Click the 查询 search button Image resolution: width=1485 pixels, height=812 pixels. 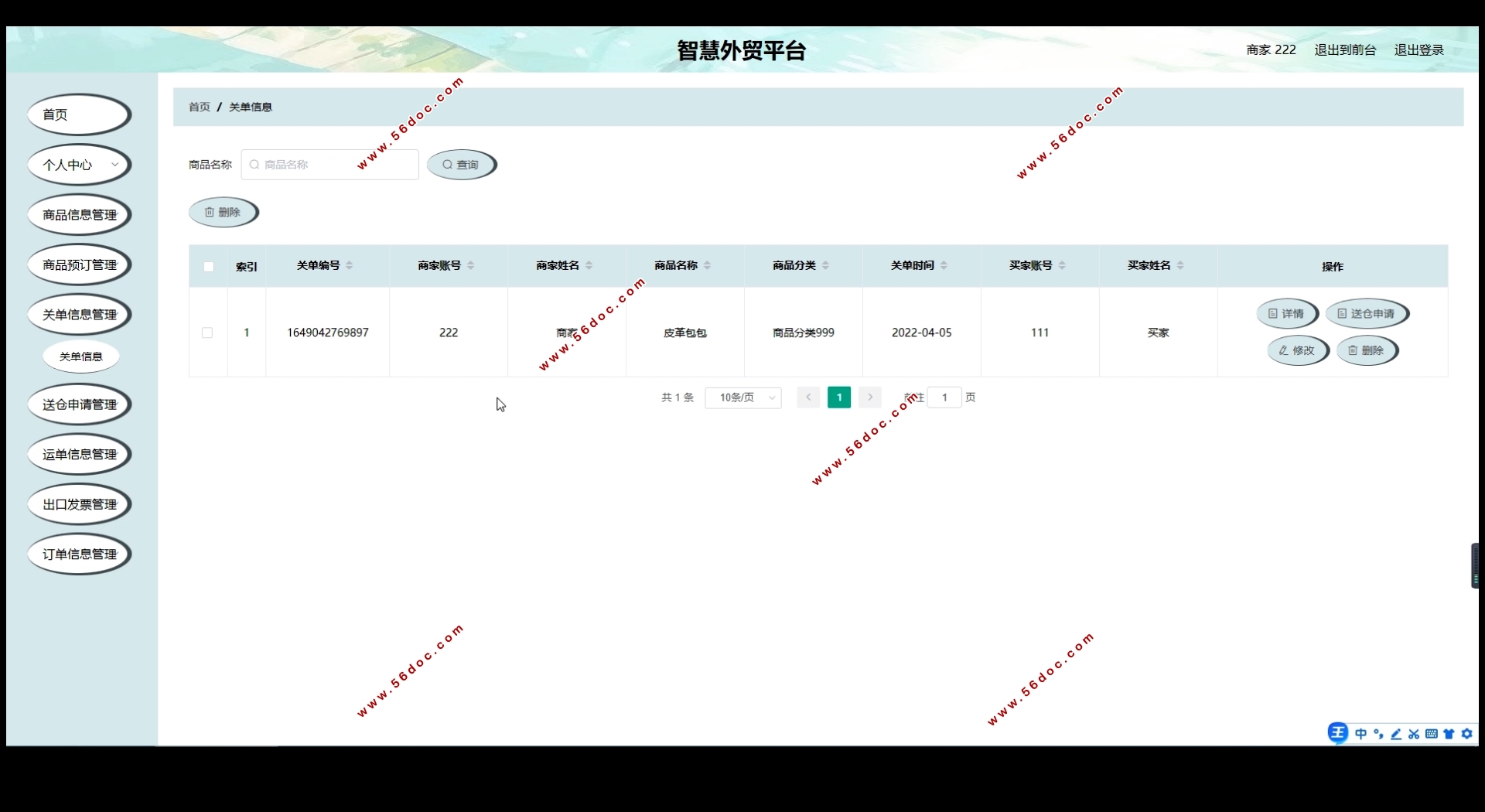tap(461, 165)
